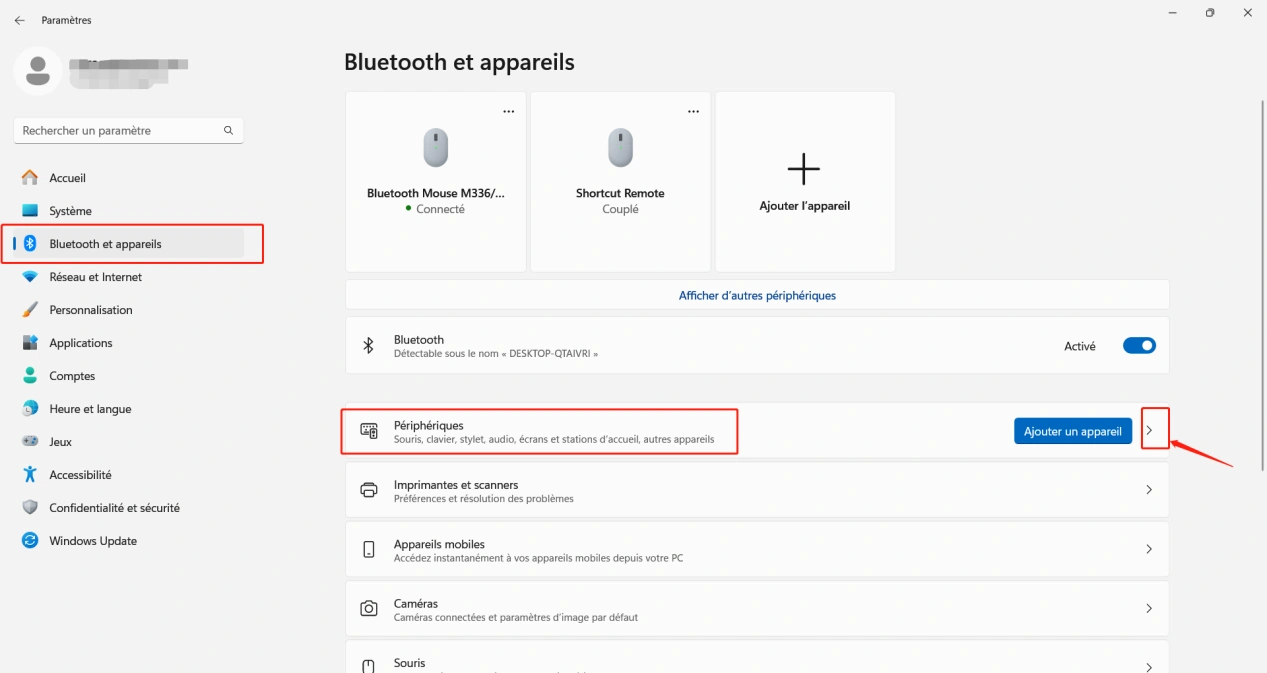1267x673 pixels.
Task: Click the Ajouter un appareil blue button
Action: 1072,431
